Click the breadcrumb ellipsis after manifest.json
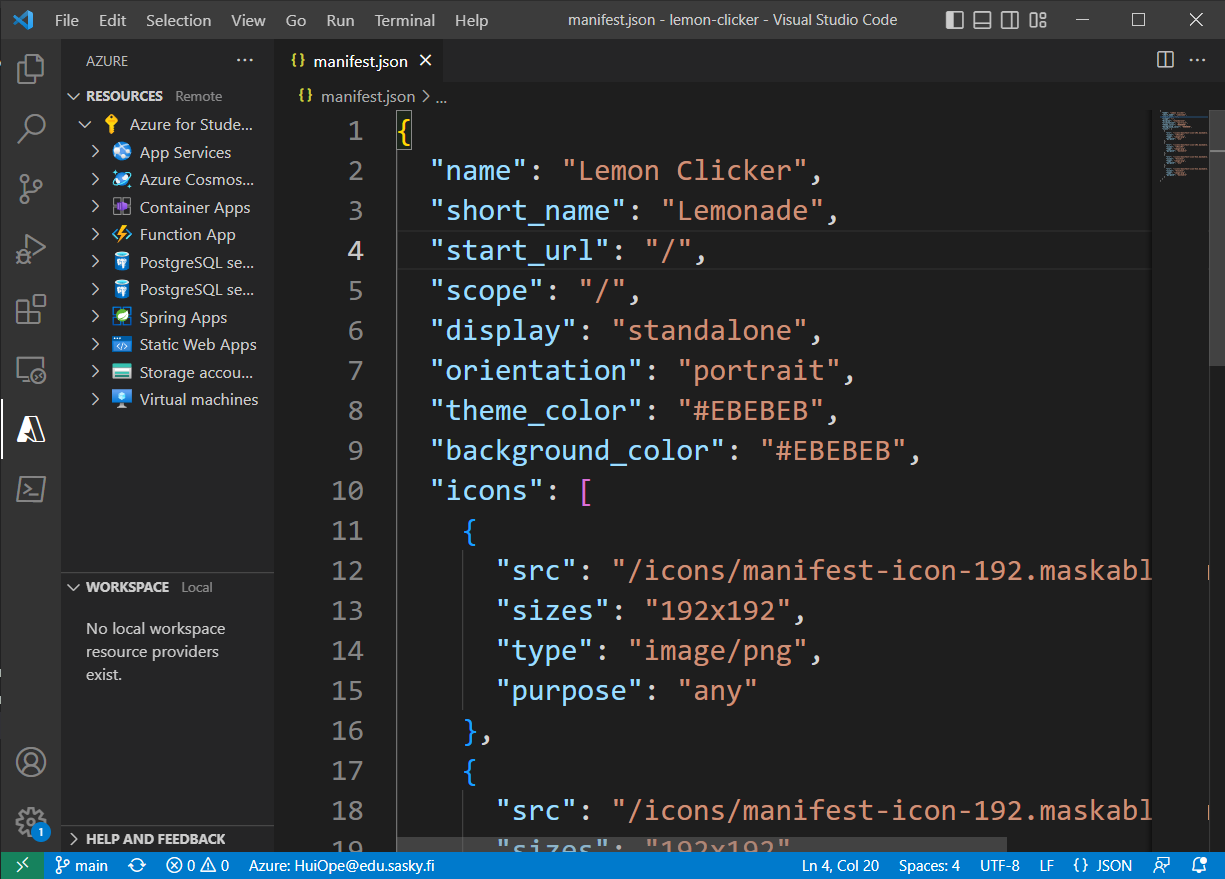The width and height of the screenshot is (1225, 879). tap(441, 97)
